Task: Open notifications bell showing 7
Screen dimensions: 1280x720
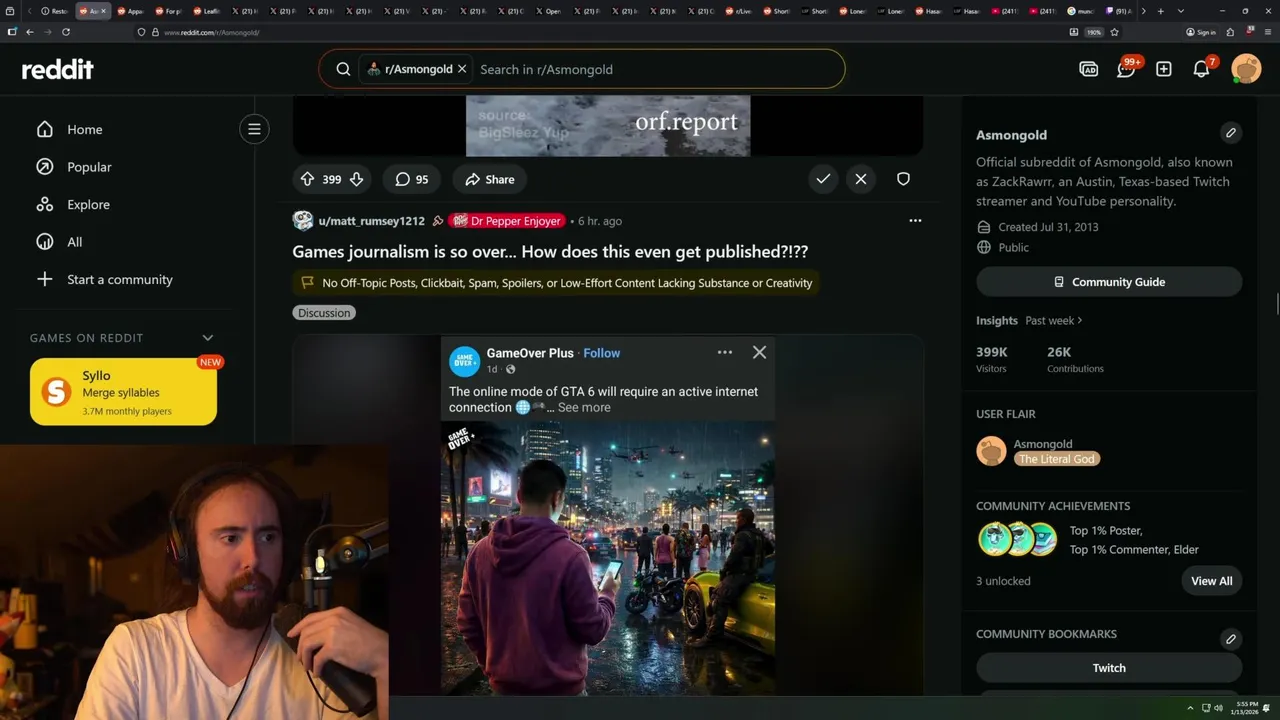Action: coord(1202,69)
